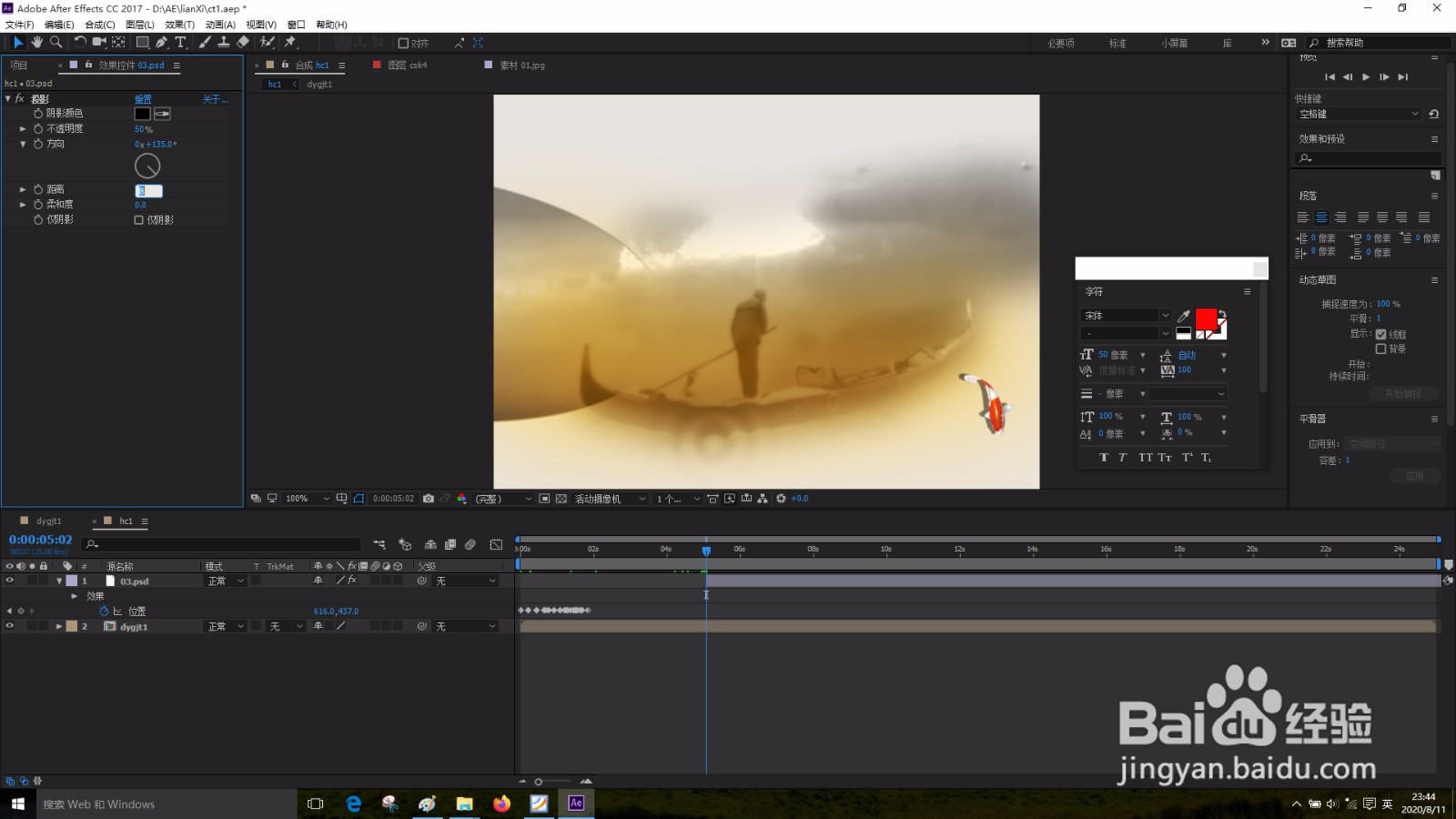Hide layer dygjt1 with eye icon
The image size is (1456, 819).
click(10, 626)
